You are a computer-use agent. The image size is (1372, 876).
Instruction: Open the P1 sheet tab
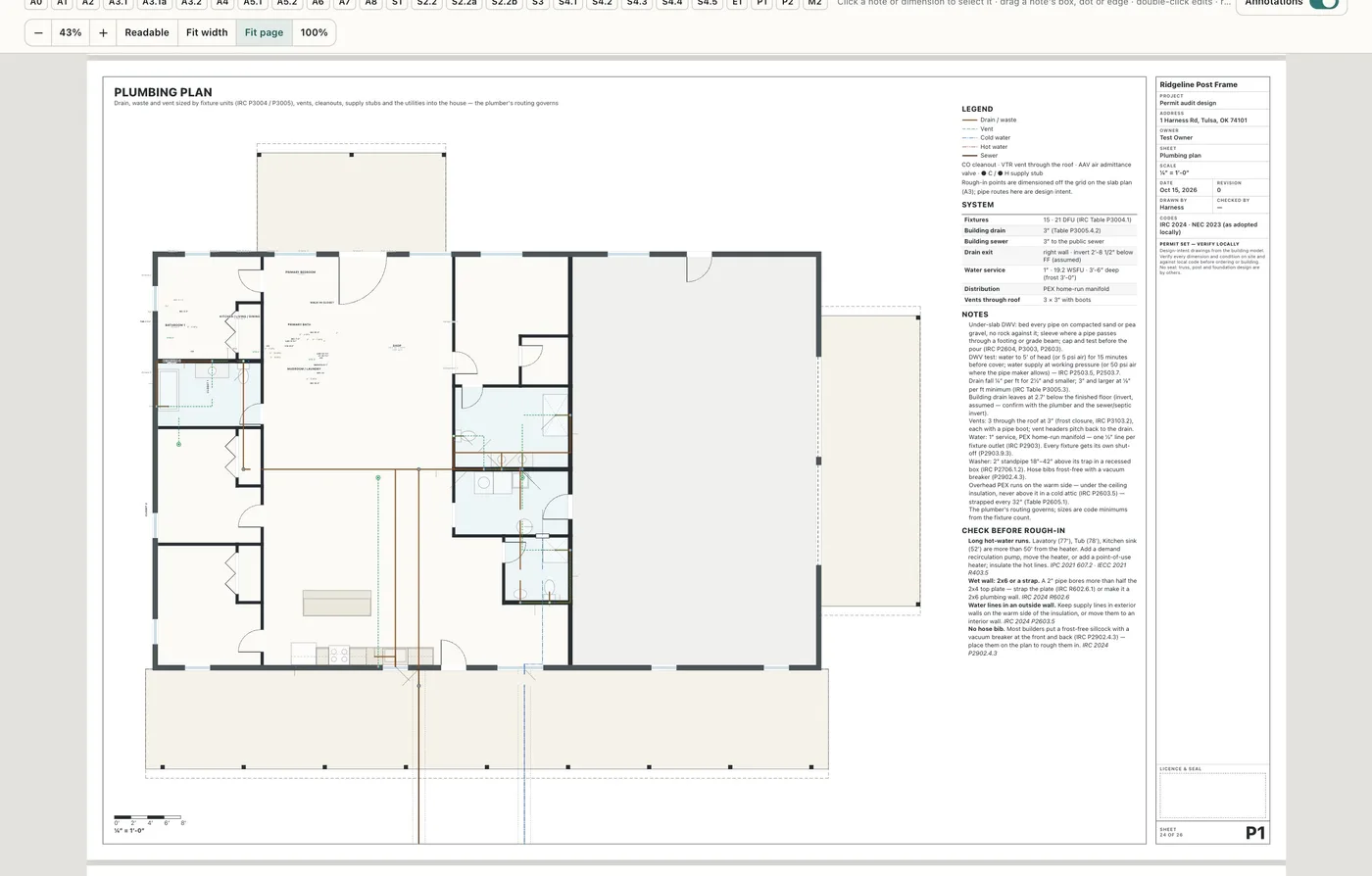click(761, 3)
